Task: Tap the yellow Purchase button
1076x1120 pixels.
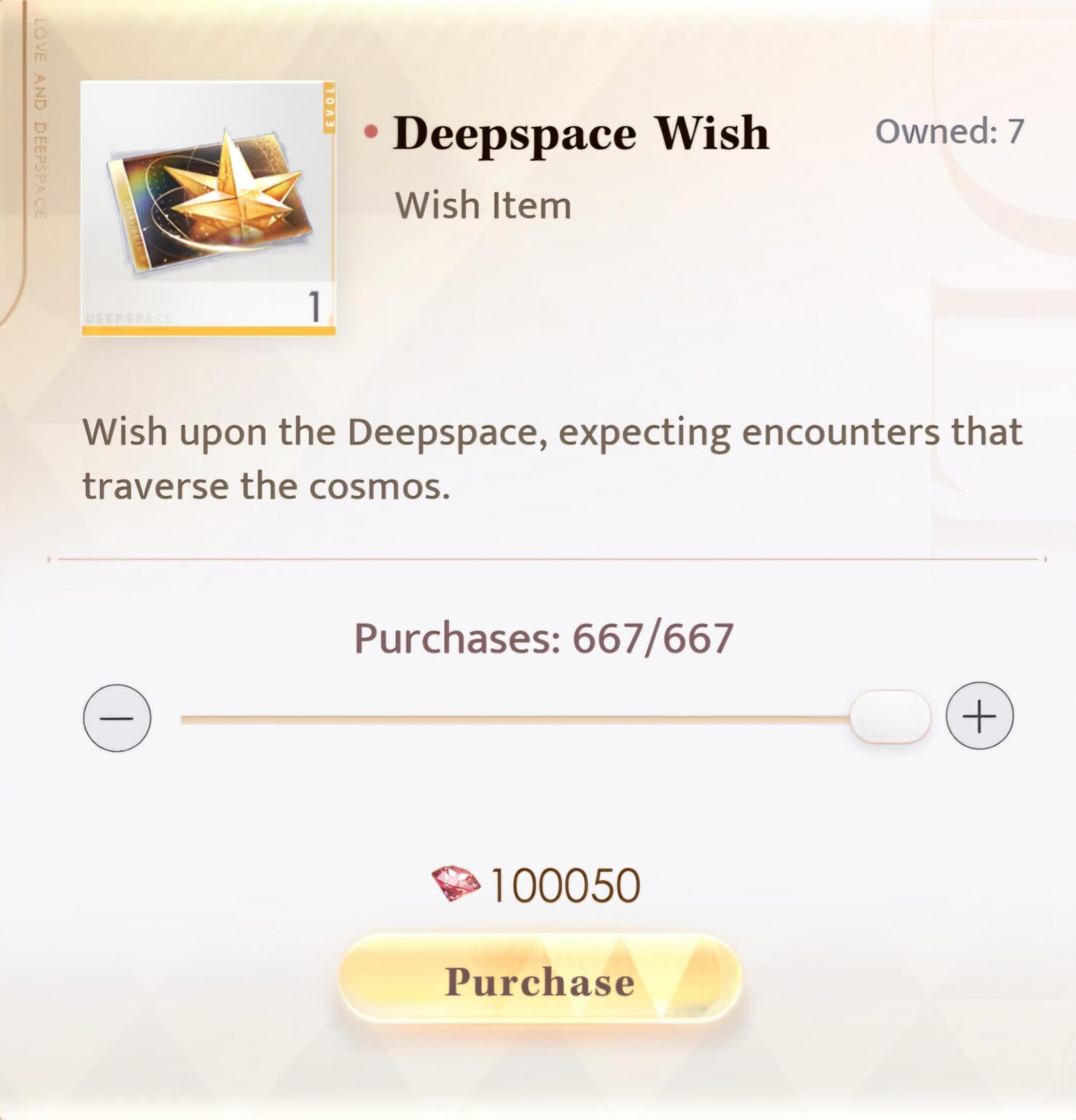Action: (x=540, y=979)
